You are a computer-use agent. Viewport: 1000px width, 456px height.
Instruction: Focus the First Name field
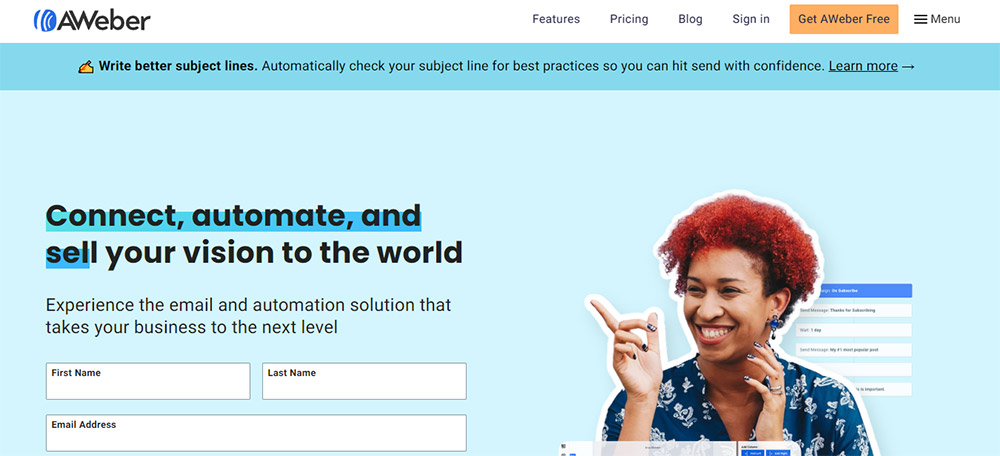148,381
